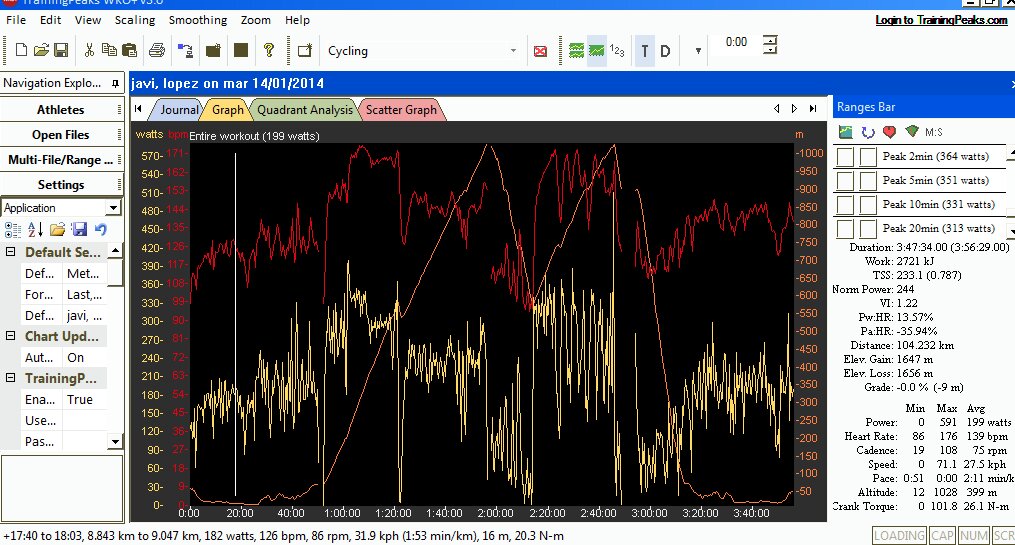Click the Login to TrainingPeaks.com link
1015x545 pixels.
tap(941, 20)
